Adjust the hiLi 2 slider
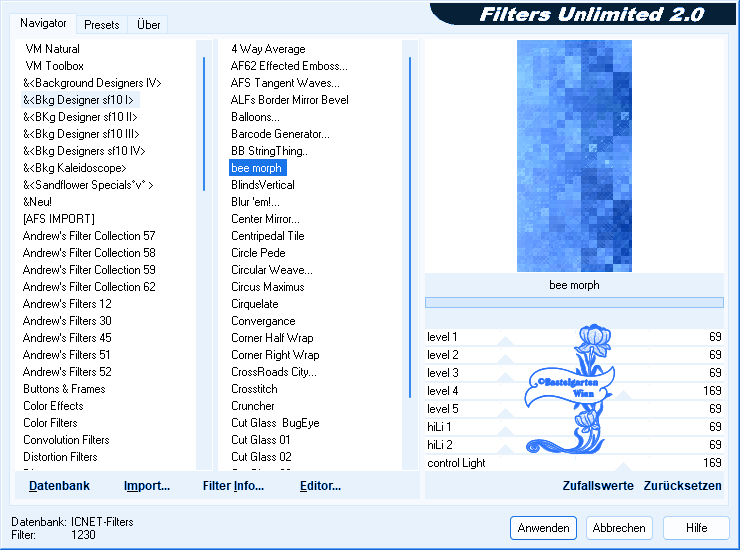Screen dimensions: 740x550 click(574, 445)
